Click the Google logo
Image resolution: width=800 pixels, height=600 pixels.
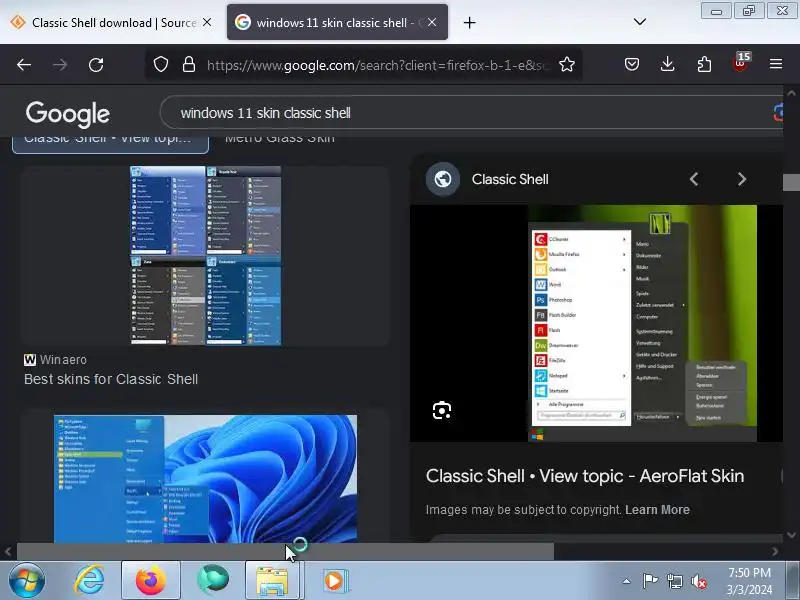pyautogui.click(x=67, y=114)
